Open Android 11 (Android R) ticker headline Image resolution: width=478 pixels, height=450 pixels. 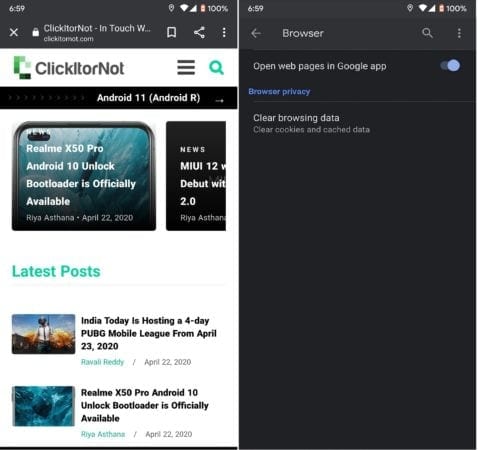point(148,98)
